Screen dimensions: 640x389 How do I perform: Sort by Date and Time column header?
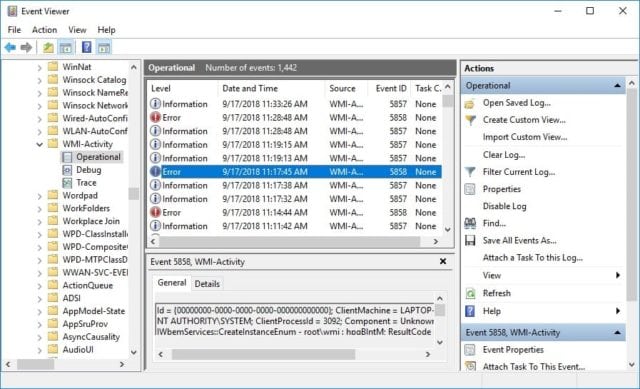pos(271,88)
